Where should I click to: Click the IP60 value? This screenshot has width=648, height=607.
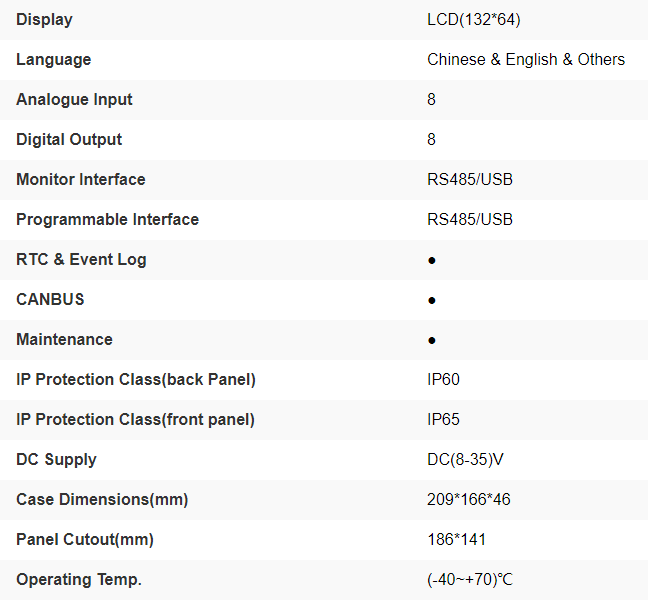click(443, 380)
